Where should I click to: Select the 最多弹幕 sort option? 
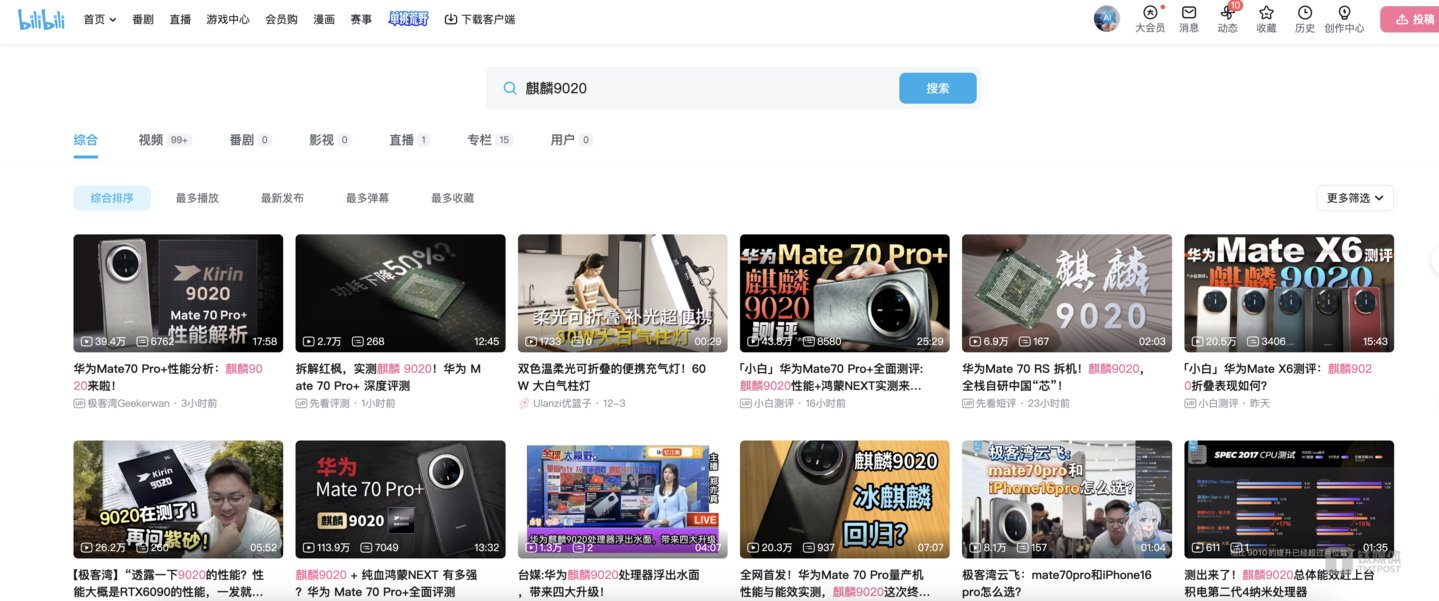(x=367, y=198)
